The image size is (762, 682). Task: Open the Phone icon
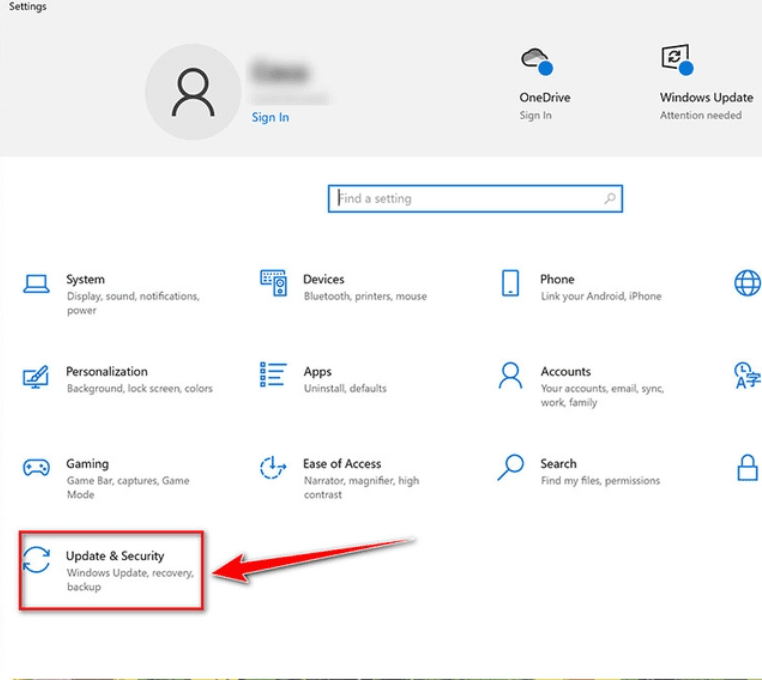[x=510, y=283]
